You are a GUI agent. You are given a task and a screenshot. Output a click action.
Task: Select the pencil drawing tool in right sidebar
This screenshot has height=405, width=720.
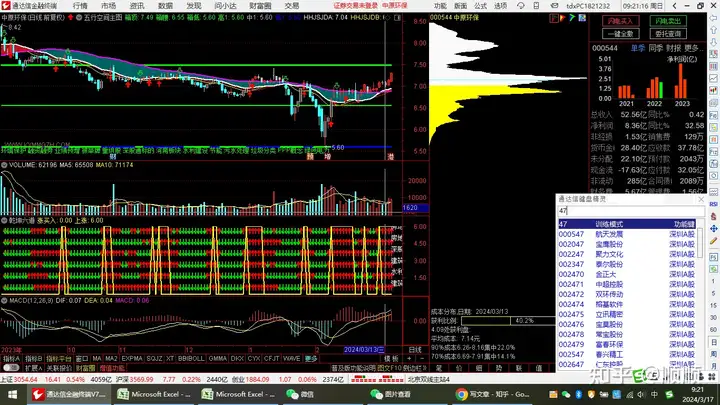(713, 241)
